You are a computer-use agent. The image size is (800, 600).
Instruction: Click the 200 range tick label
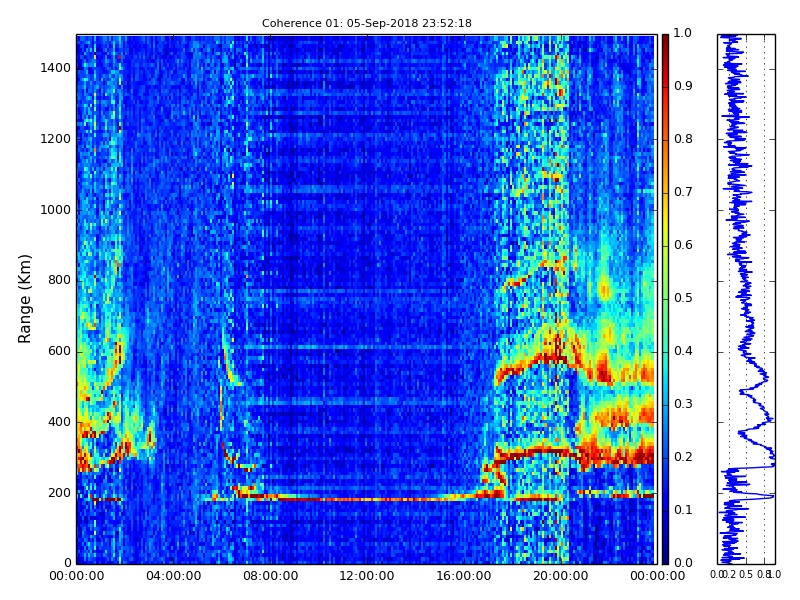(59, 493)
